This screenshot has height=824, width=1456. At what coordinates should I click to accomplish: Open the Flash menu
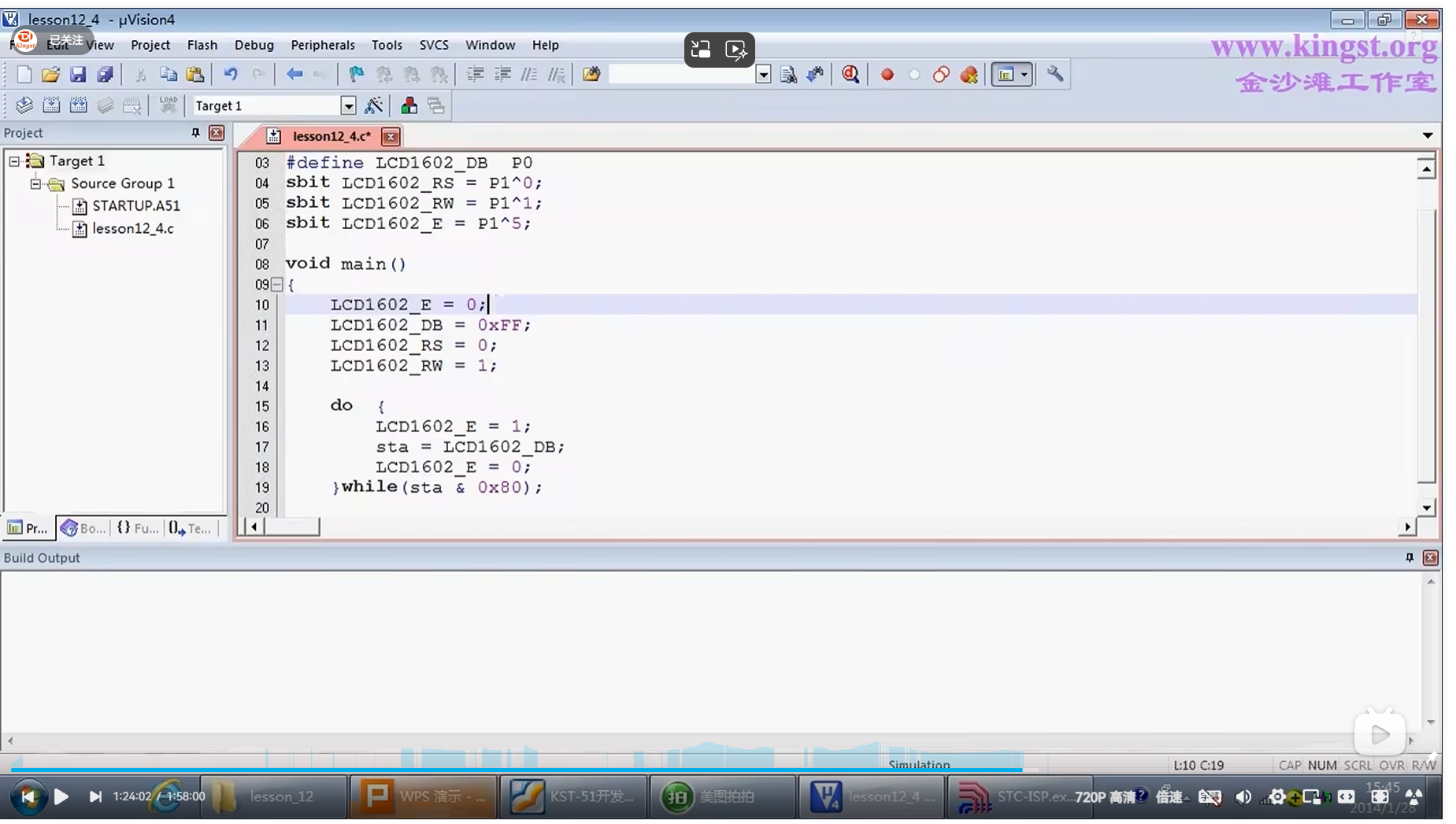coord(202,45)
